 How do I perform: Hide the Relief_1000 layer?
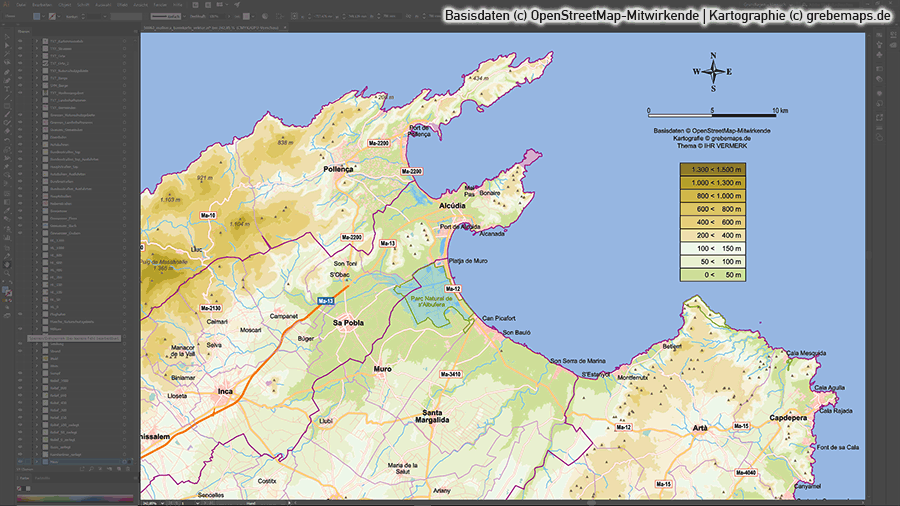click(20, 381)
